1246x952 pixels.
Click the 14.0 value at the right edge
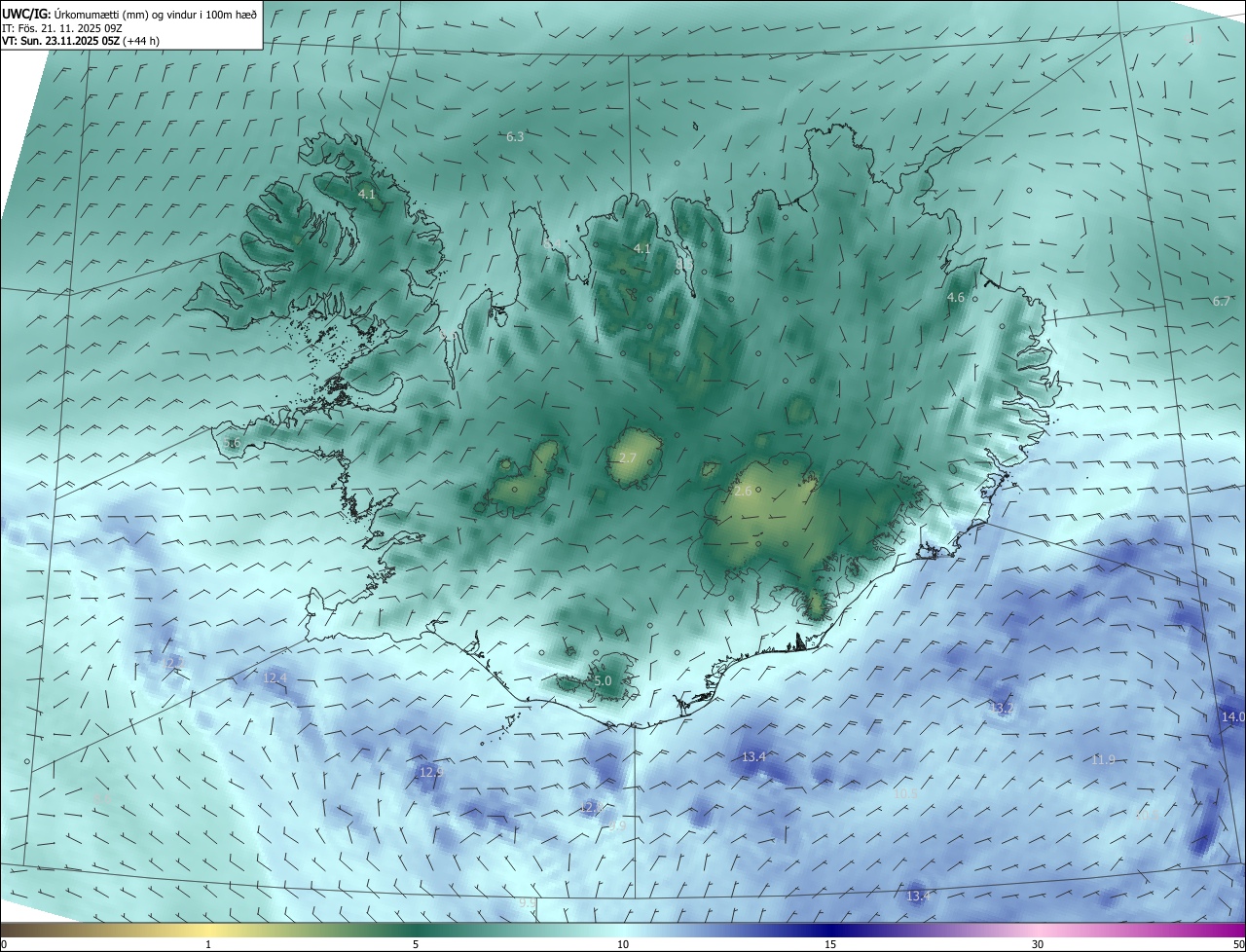click(x=1232, y=716)
